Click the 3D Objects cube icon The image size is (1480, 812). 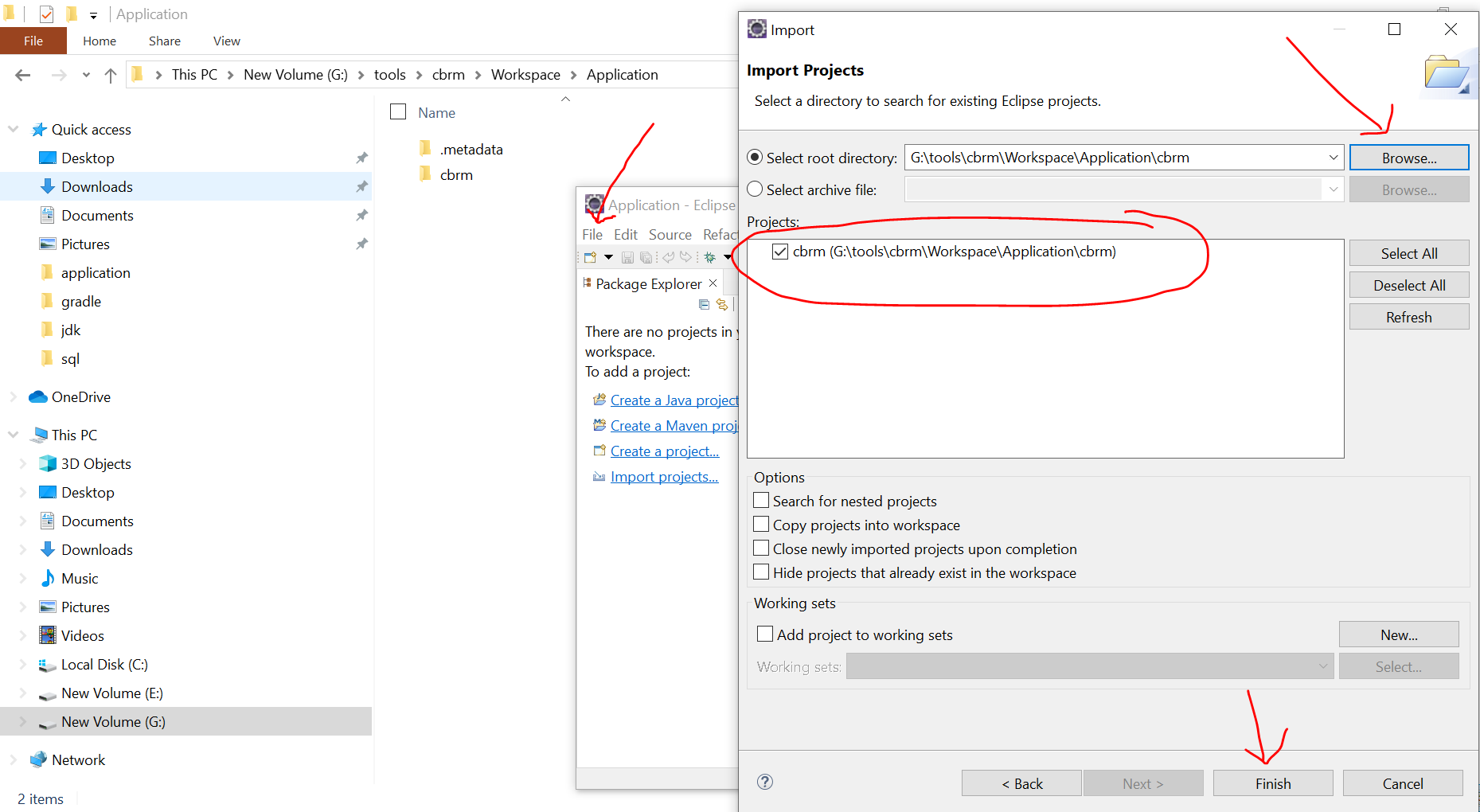point(48,463)
